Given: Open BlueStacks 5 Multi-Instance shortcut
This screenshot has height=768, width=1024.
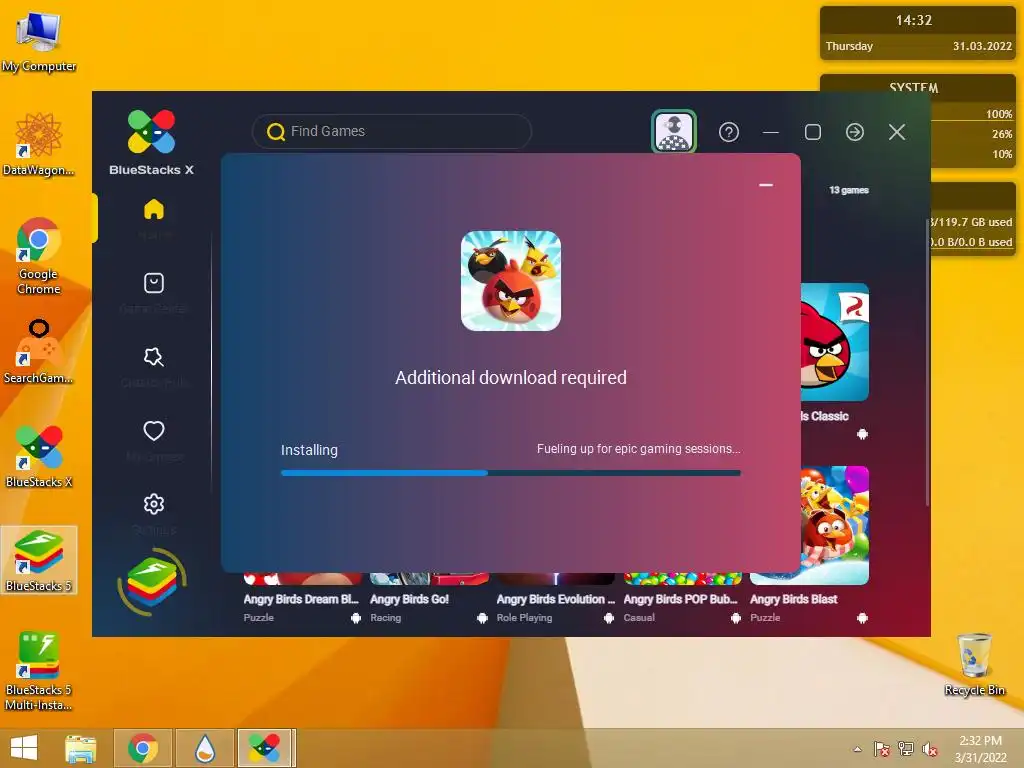Looking at the screenshot, I should point(39,671).
